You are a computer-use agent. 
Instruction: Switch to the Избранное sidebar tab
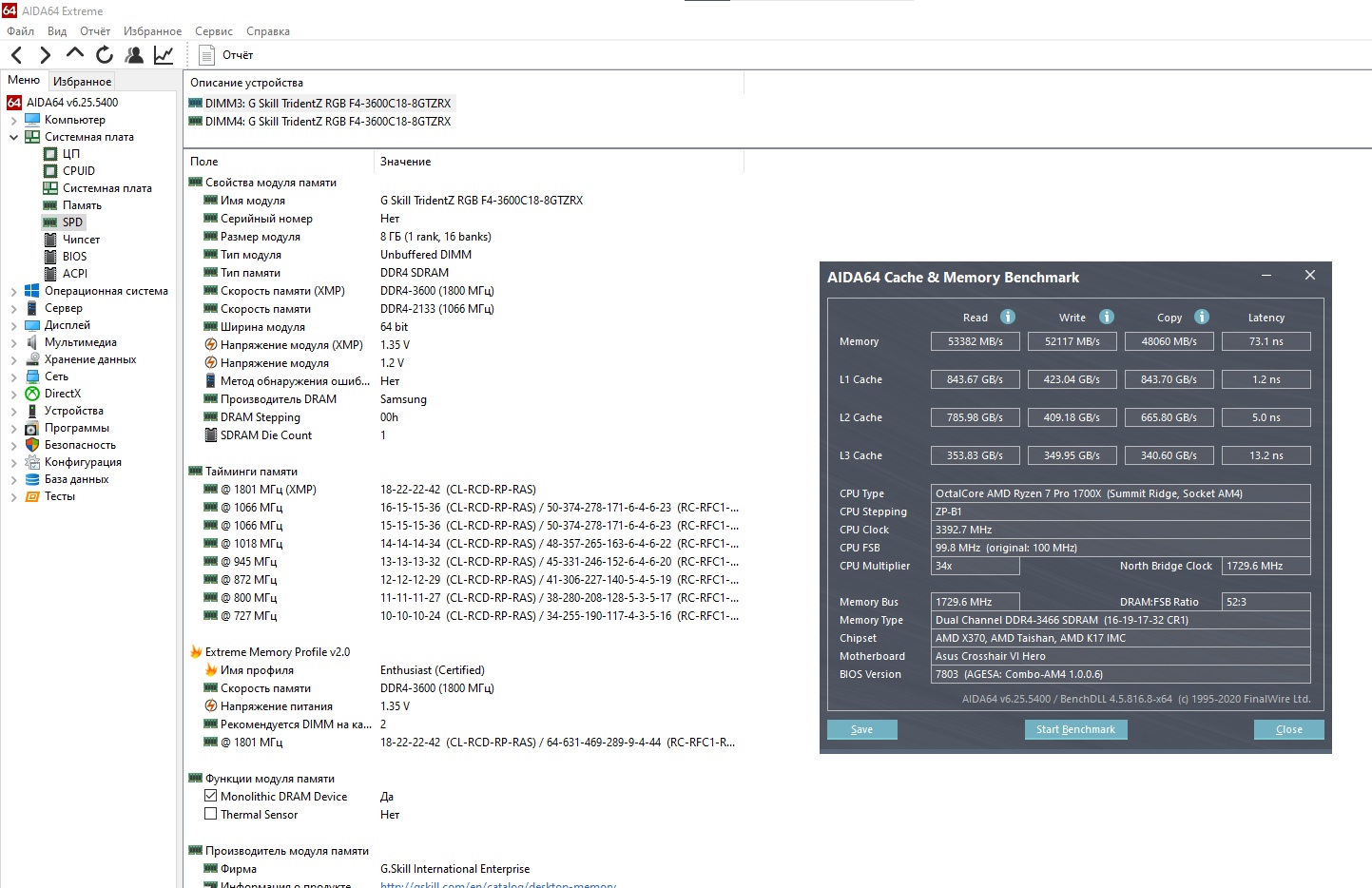[82, 82]
